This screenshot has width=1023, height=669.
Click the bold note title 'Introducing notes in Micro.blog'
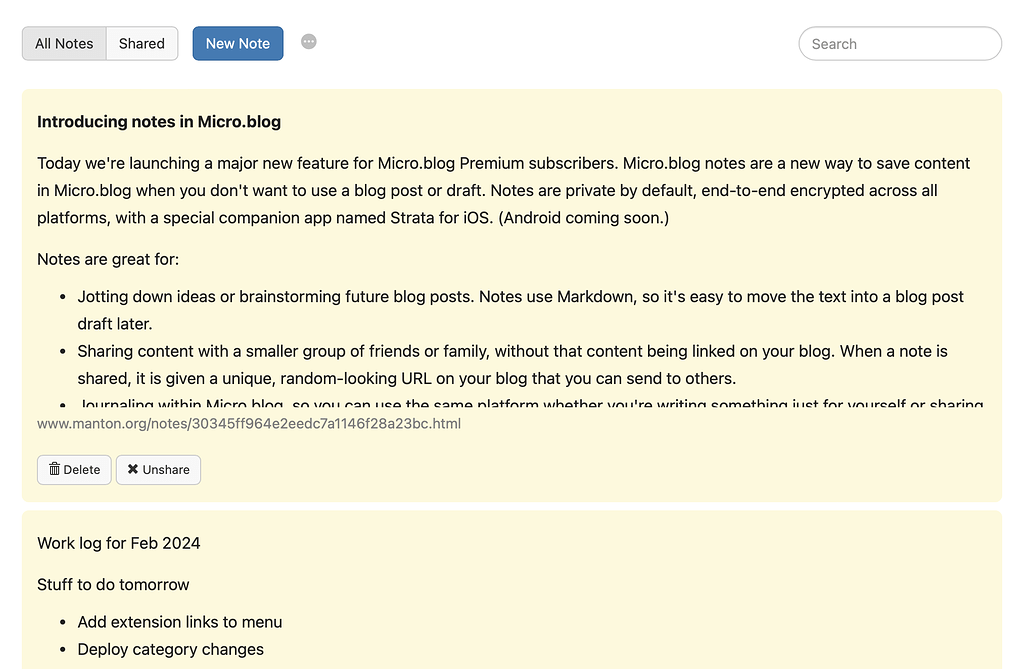pyautogui.click(x=158, y=121)
